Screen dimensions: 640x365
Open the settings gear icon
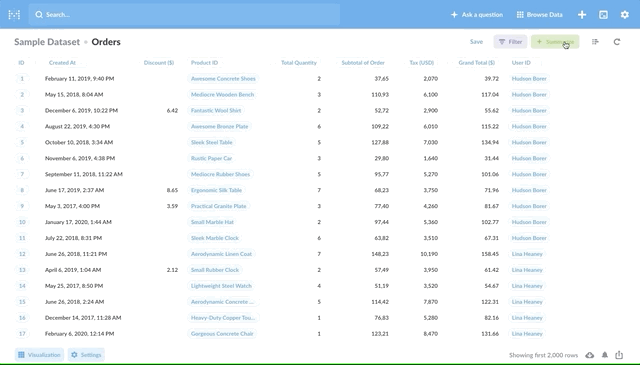pos(625,15)
